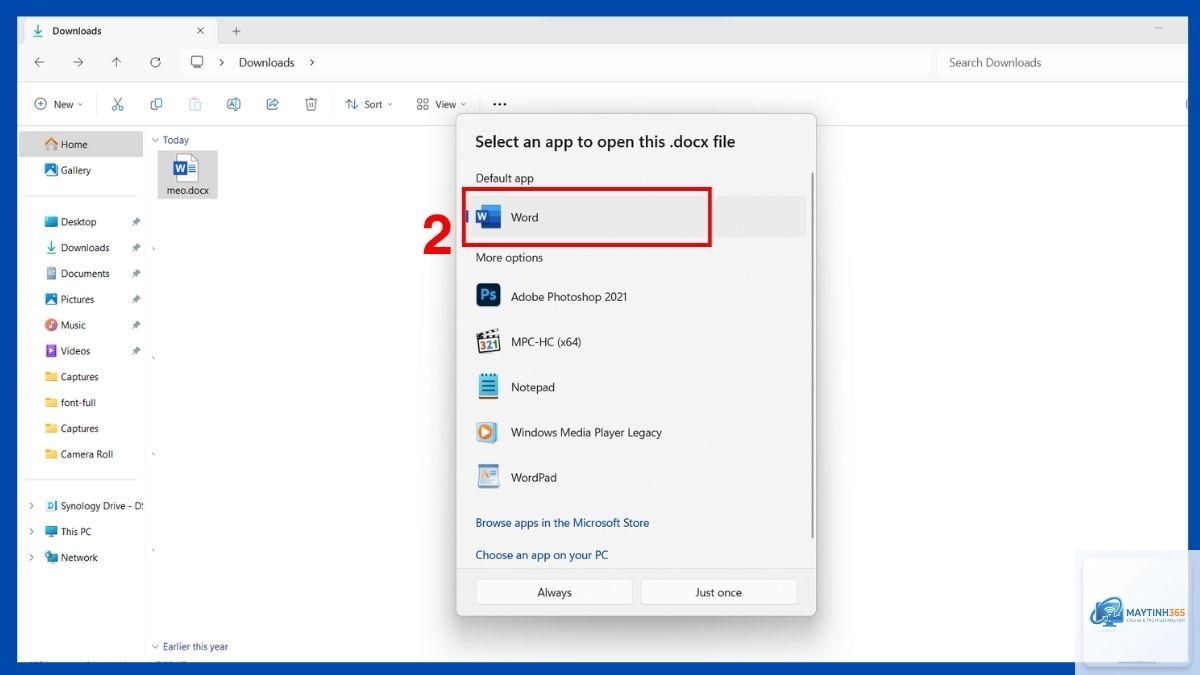1200x675 pixels.
Task: Click the chevron after Downloads in address bar
Action: 312,62
